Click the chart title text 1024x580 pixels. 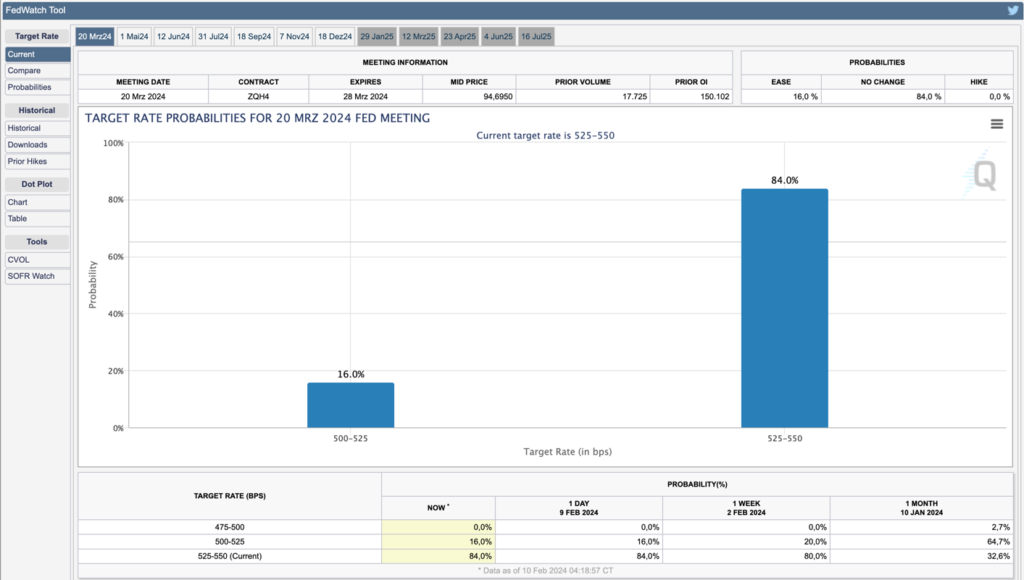(257, 118)
